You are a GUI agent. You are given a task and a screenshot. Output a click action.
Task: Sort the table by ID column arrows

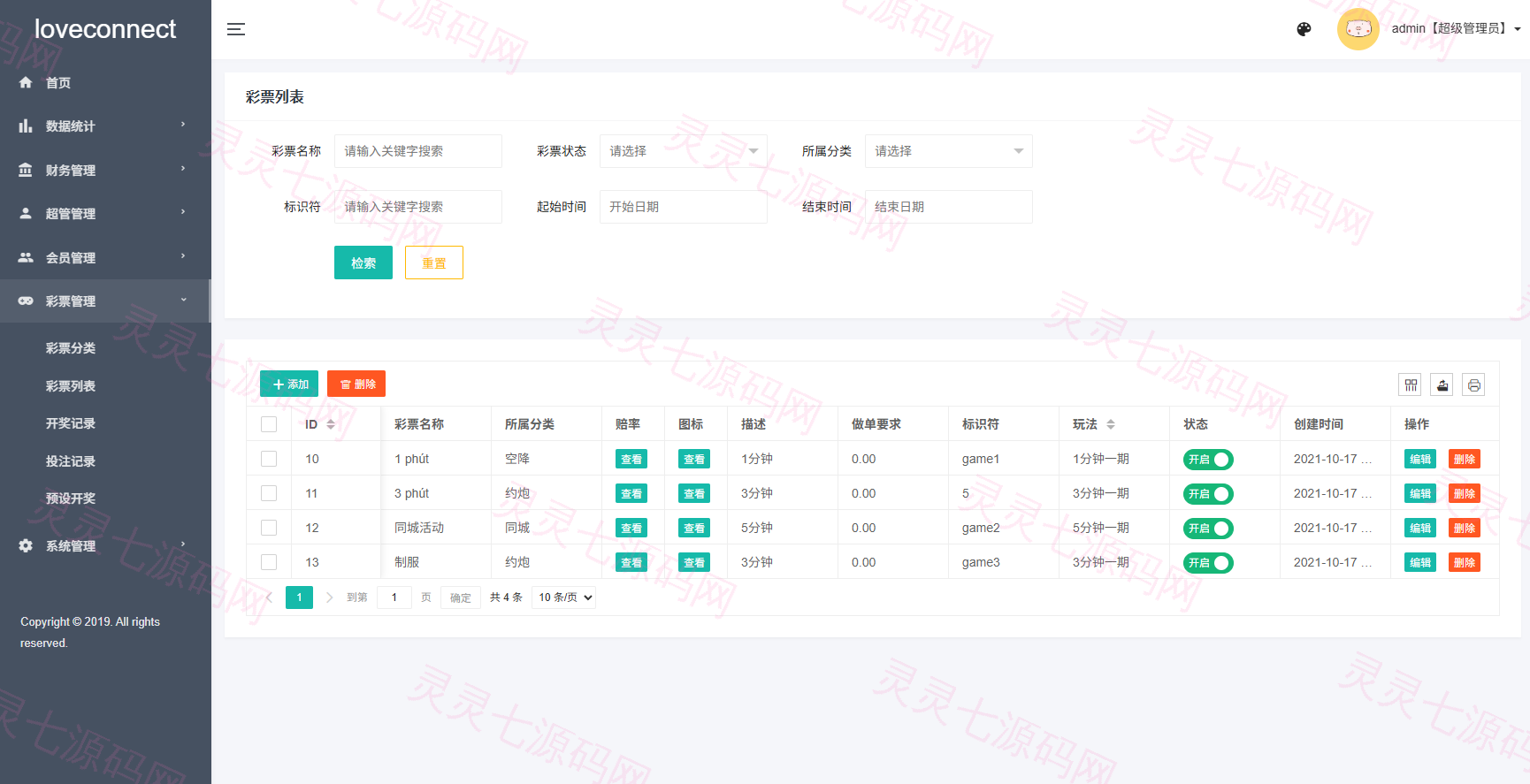(331, 424)
